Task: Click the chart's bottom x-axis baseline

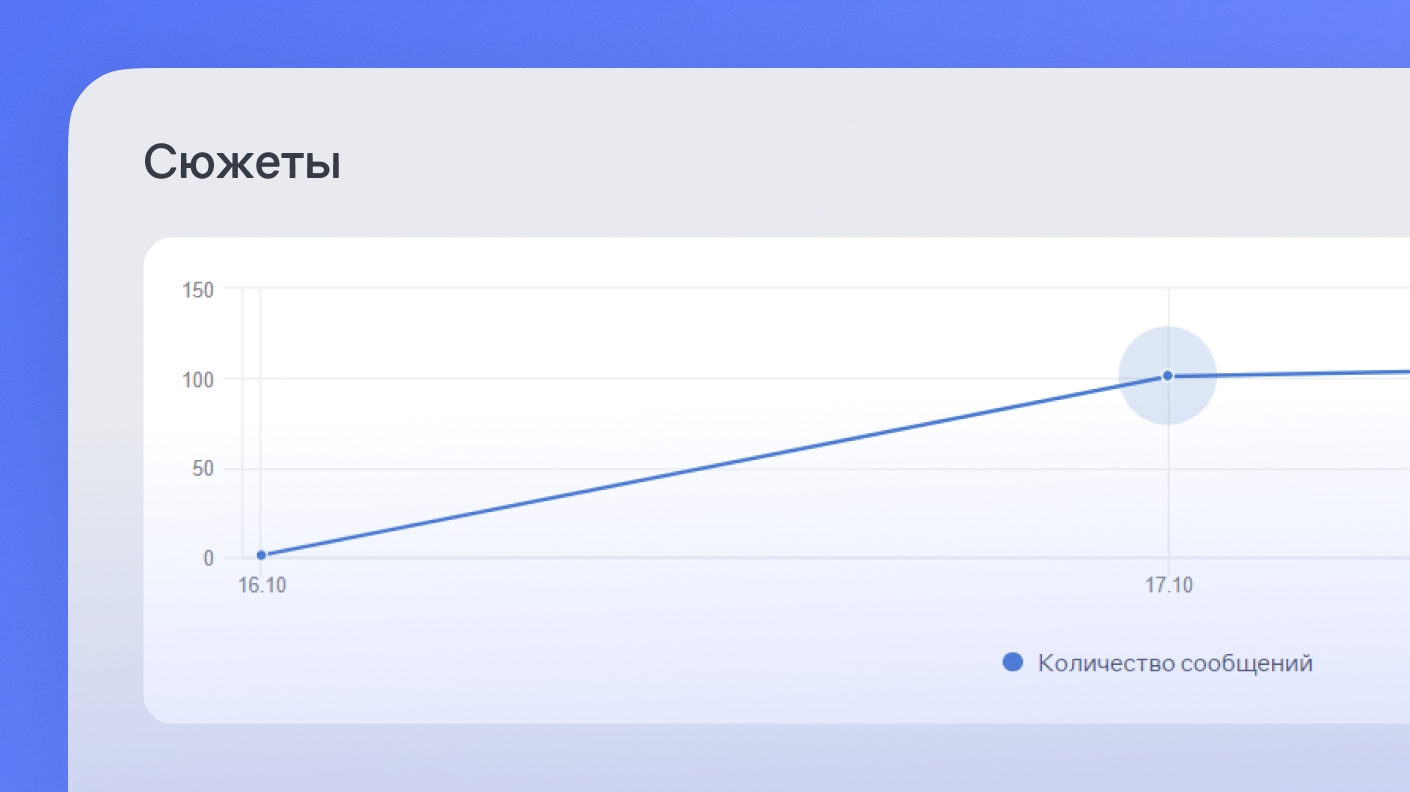Action: 700,557
